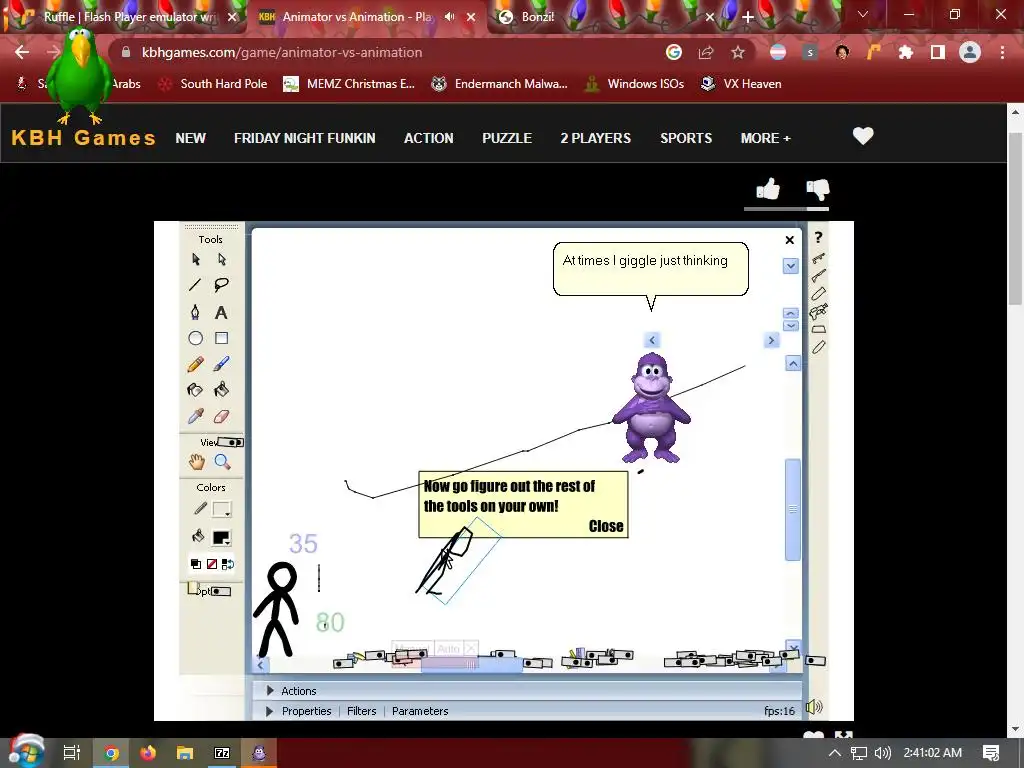Toggle the sound speaker icon
Image resolution: width=1024 pixels, height=768 pixels.
point(814,707)
